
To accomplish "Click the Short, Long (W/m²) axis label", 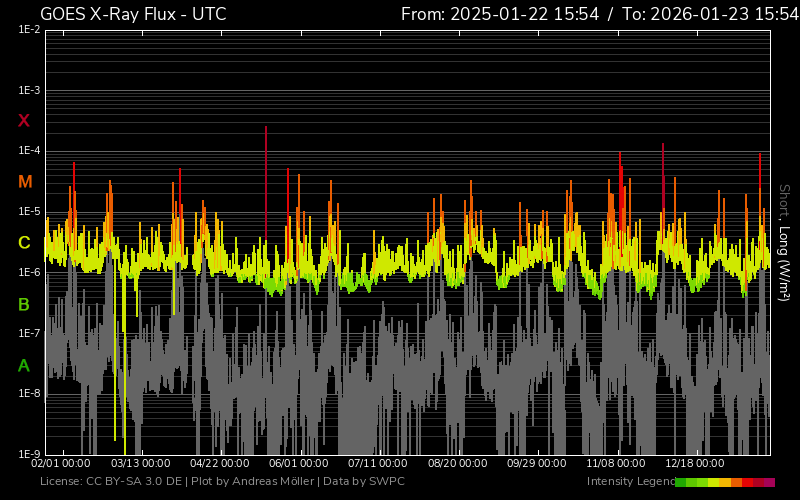I will coord(784,242).
